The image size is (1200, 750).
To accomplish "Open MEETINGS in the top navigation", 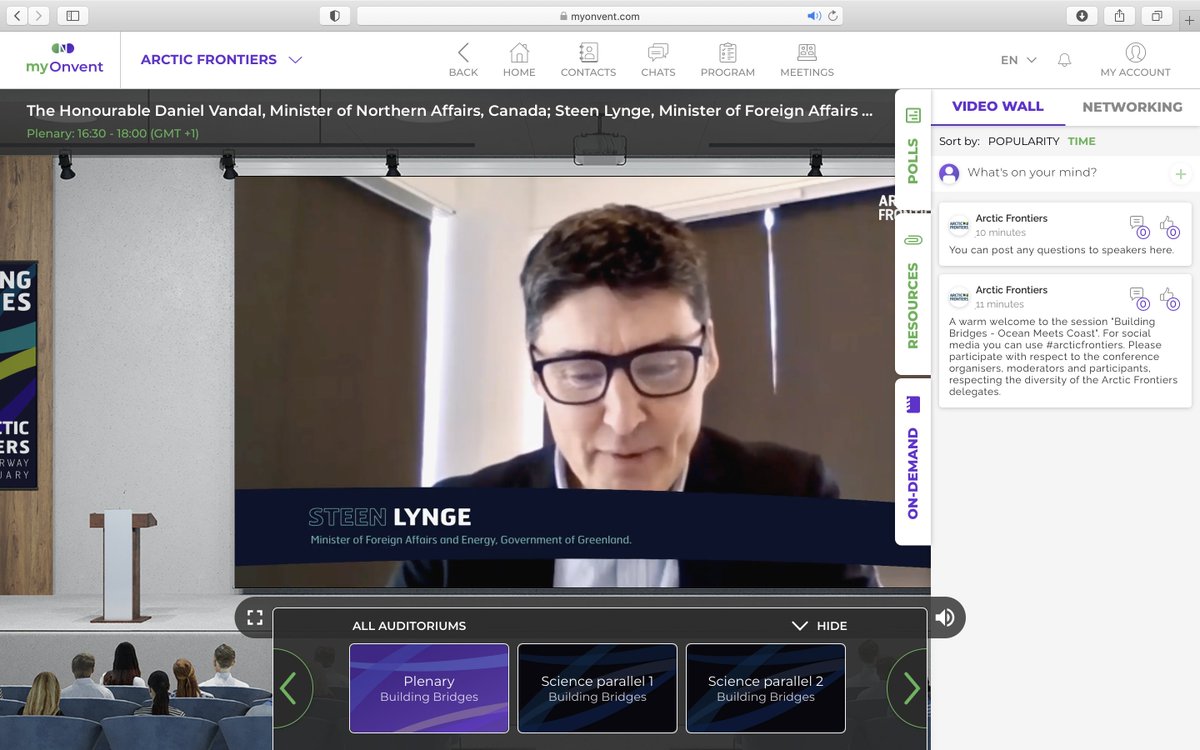I will 807,60.
